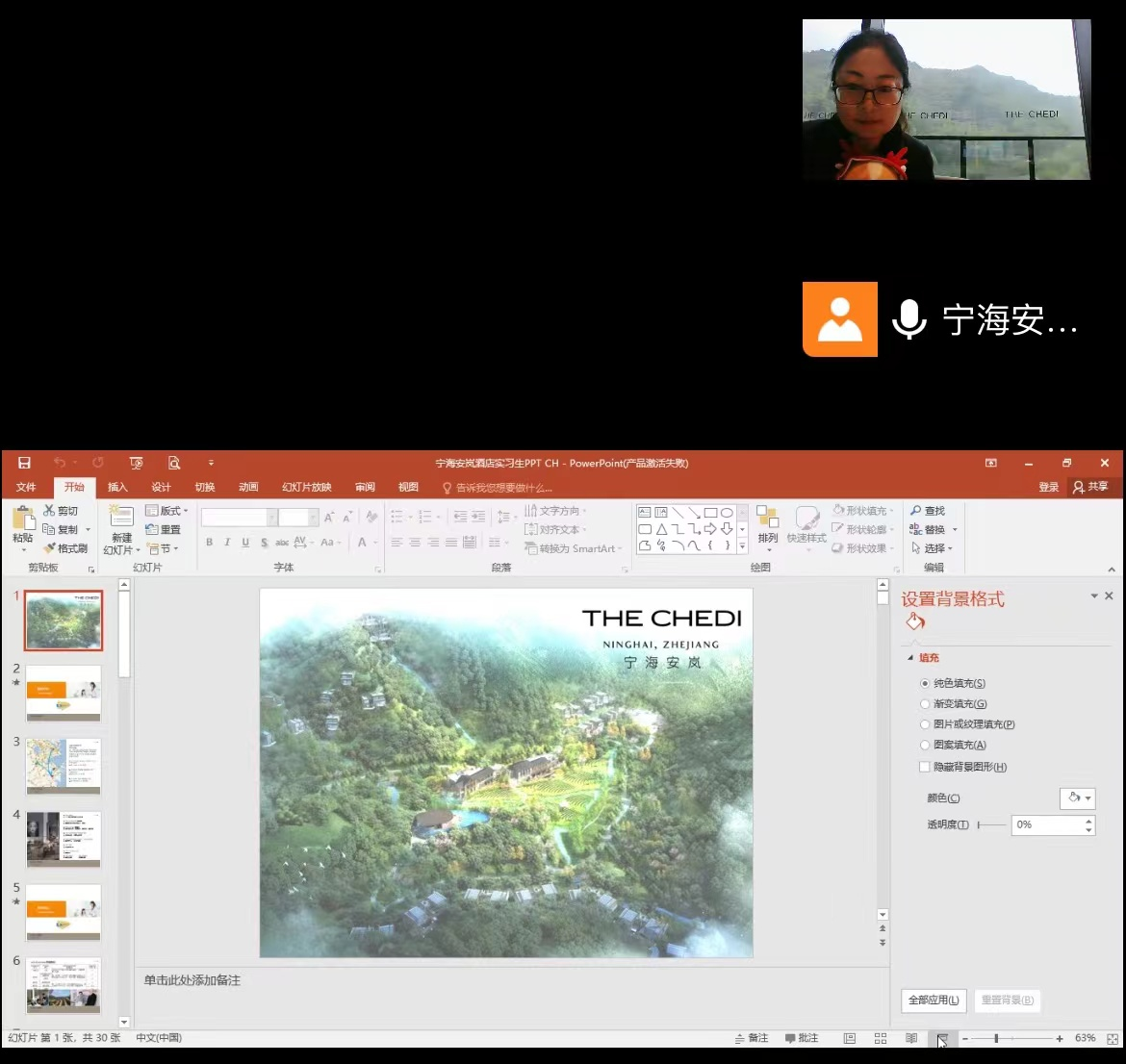The height and width of the screenshot is (1064, 1126).
Task: Click the Save icon in quick access toolbar
Action: [24, 463]
